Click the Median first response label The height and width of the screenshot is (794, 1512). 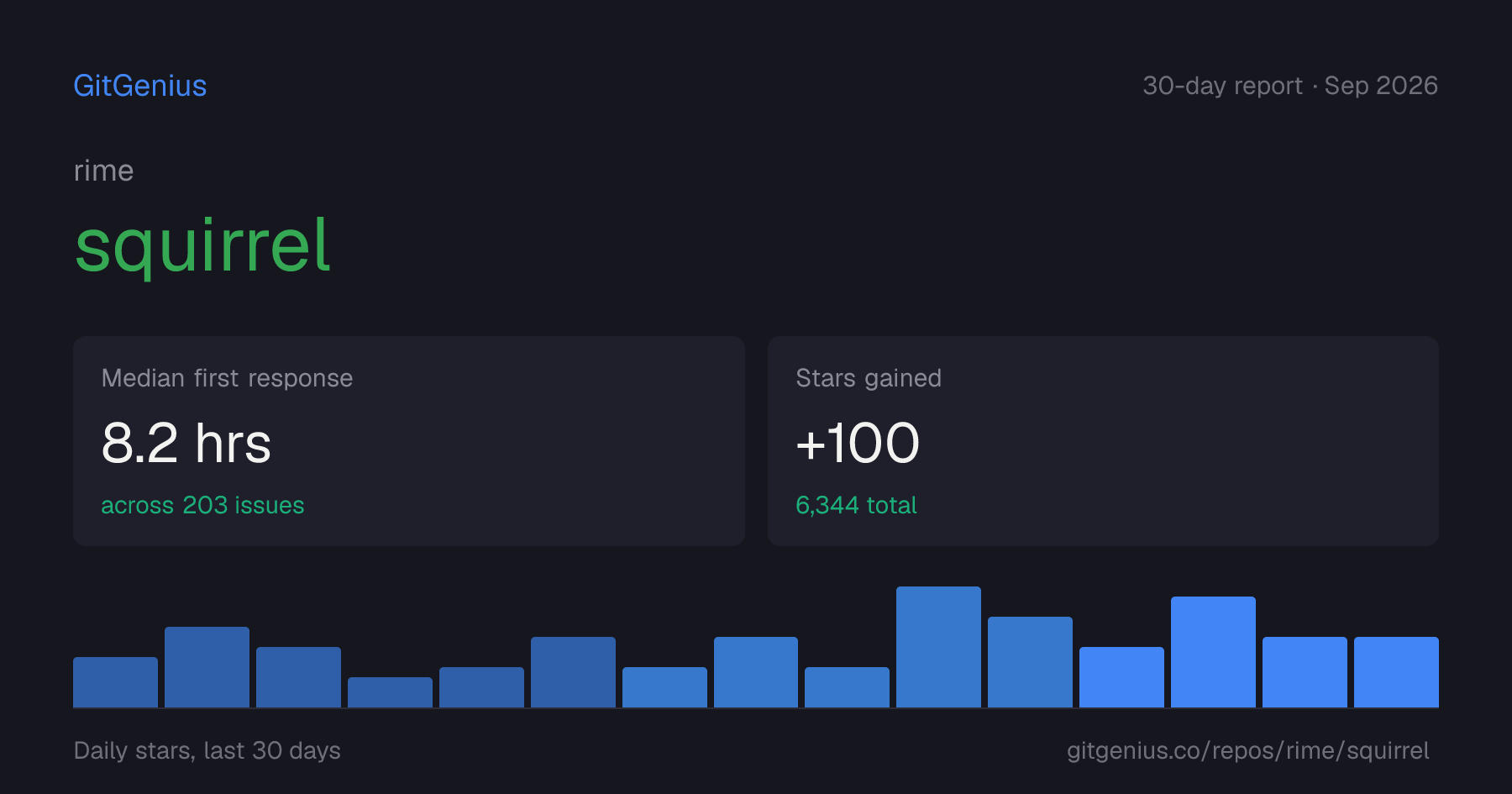tap(227, 378)
